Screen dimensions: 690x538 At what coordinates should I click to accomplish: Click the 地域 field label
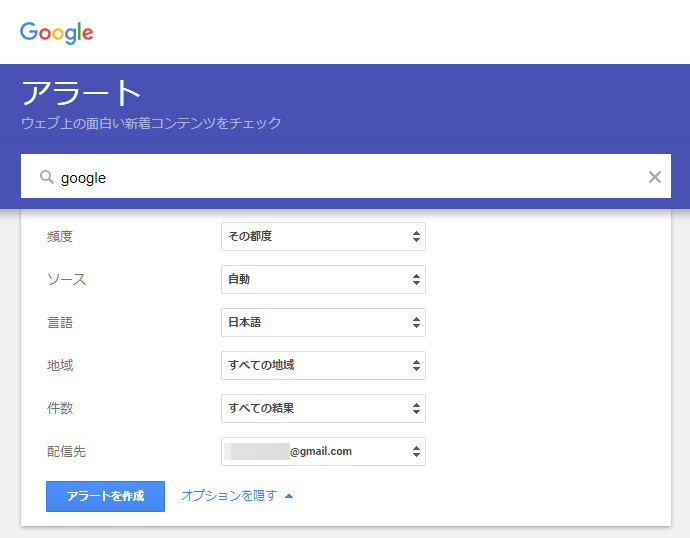coord(60,365)
